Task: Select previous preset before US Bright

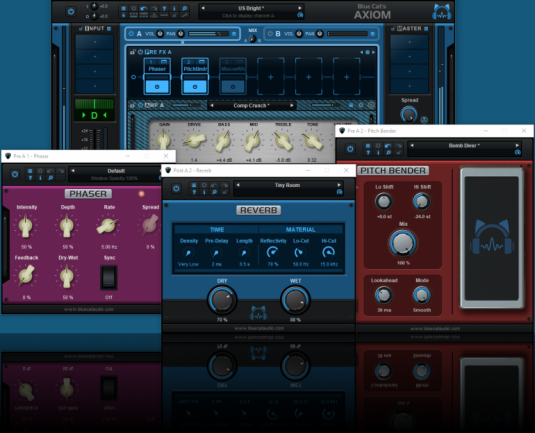Action: coord(203,8)
